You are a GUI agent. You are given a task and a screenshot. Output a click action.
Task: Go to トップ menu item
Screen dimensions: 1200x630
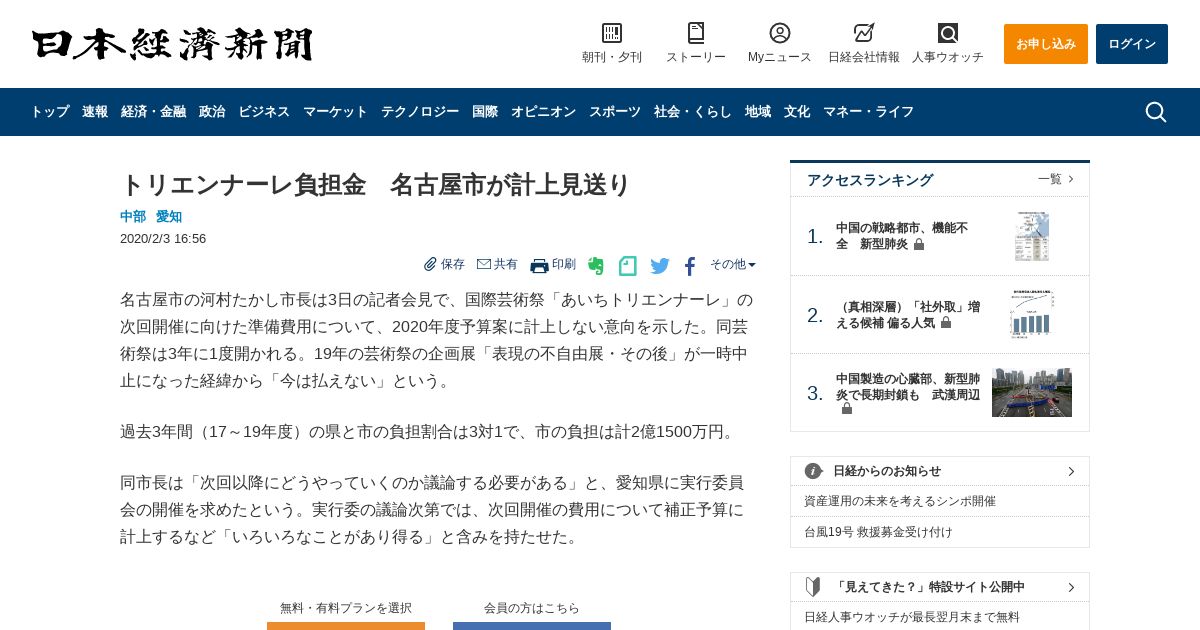click(50, 112)
